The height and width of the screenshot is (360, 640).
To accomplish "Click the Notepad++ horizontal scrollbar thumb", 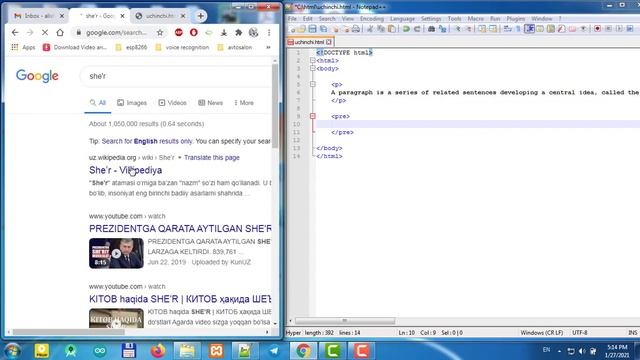I will tap(345, 321).
